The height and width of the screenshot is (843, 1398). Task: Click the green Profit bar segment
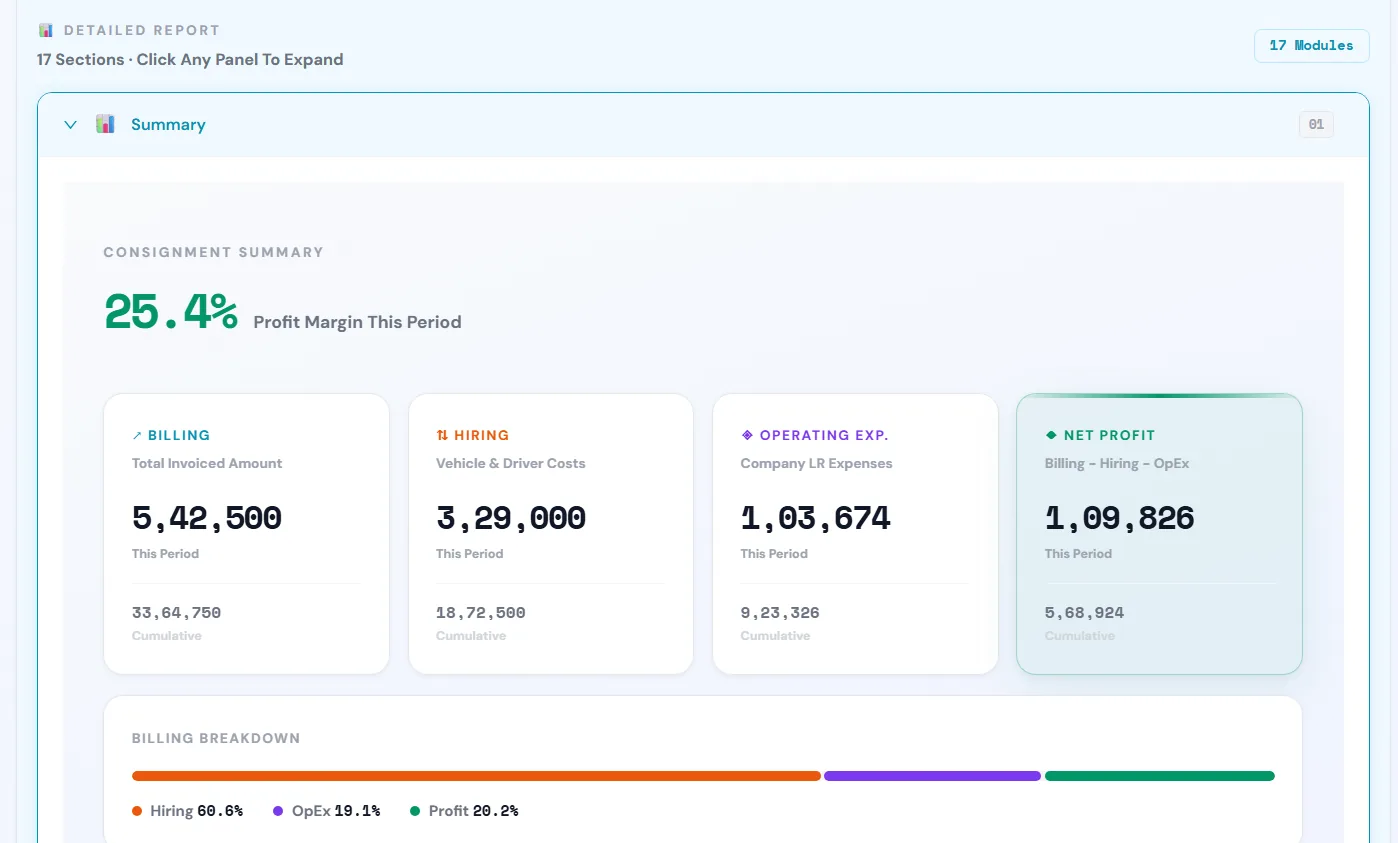point(1160,776)
